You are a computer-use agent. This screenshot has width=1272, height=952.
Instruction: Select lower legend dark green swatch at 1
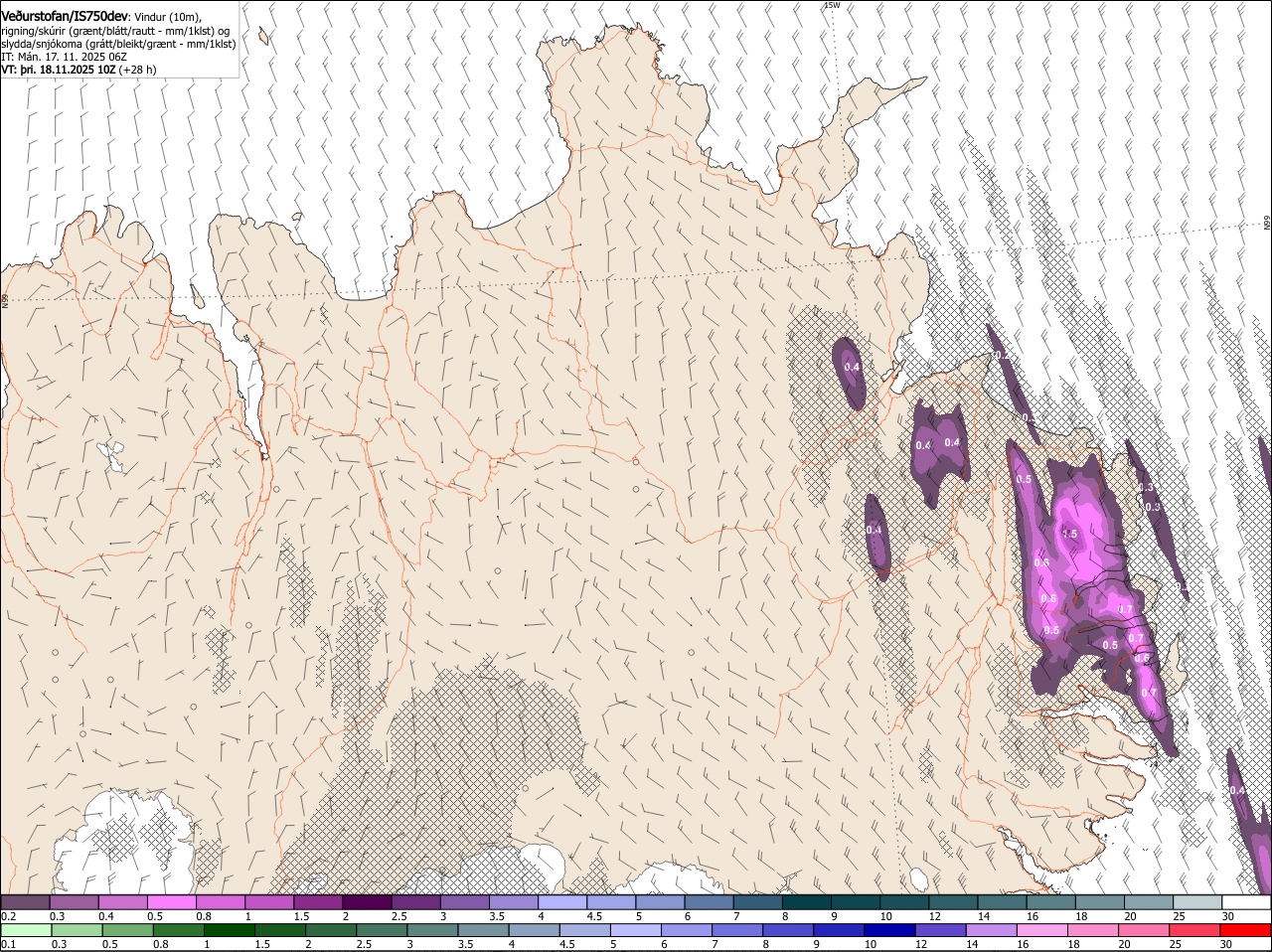(x=229, y=930)
